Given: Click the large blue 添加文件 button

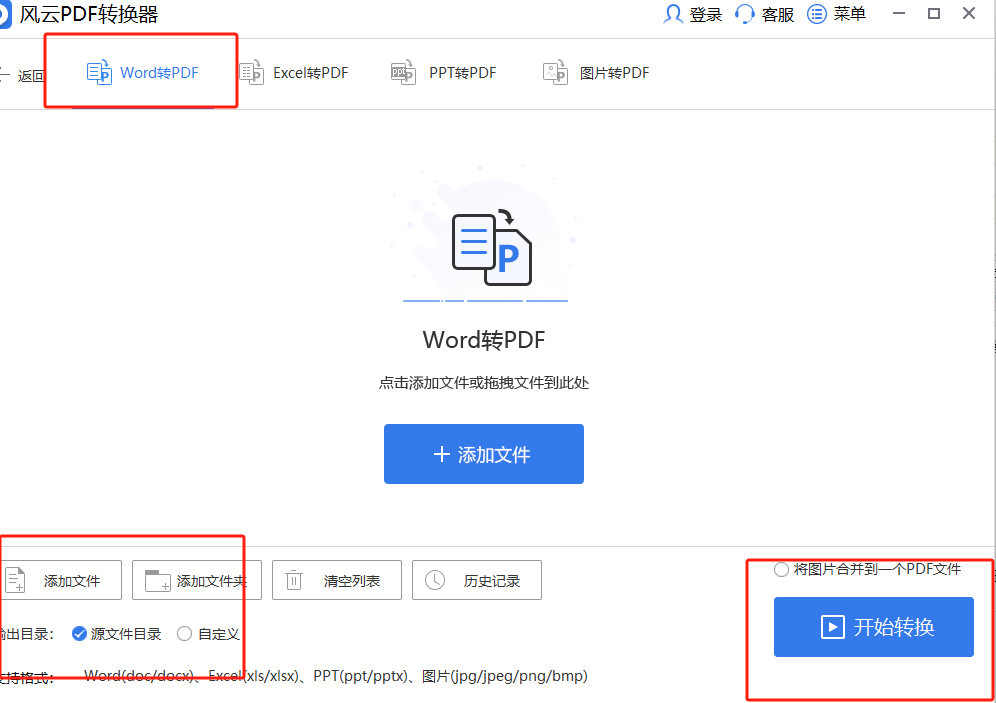Looking at the screenshot, I should (x=483, y=454).
